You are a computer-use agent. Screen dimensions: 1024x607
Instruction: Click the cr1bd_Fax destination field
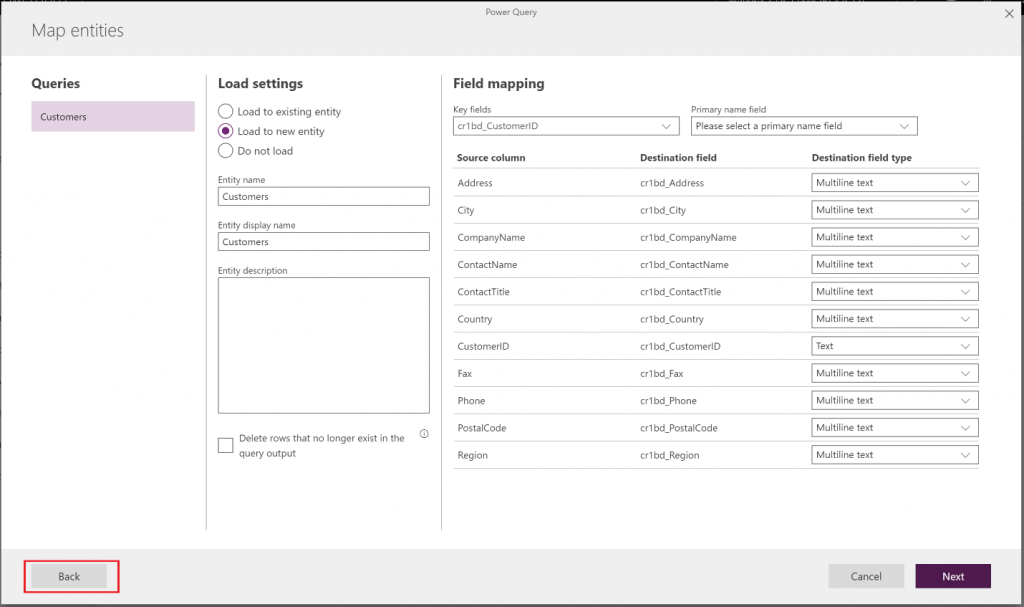pos(662,374)
